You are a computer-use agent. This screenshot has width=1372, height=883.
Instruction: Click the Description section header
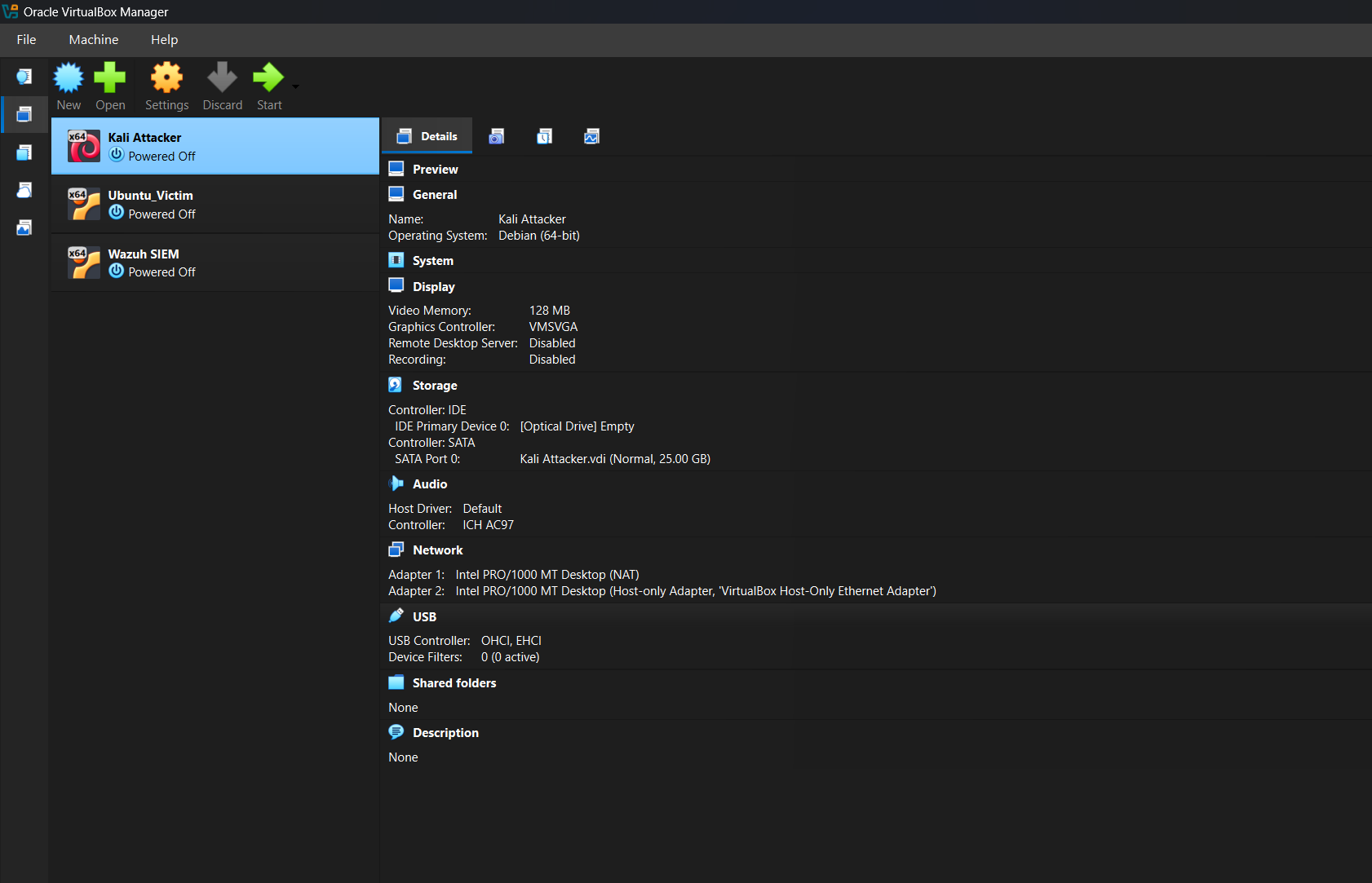coord(445,733)
